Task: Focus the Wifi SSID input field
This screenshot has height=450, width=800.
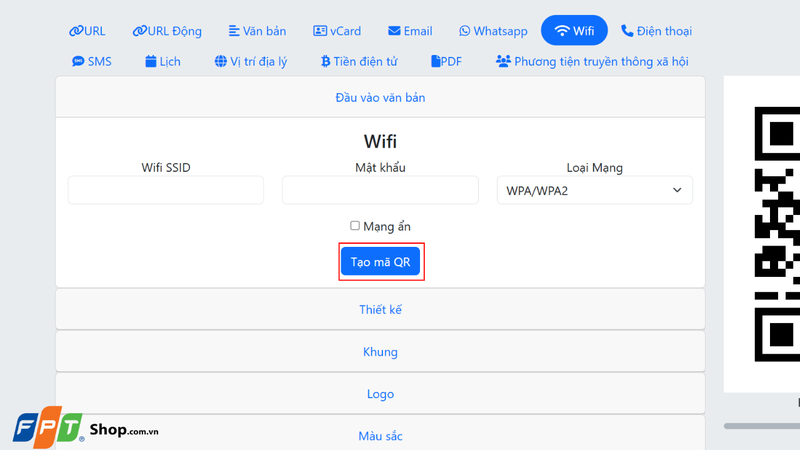Action: pyautogui.click(x=166, y=190)
